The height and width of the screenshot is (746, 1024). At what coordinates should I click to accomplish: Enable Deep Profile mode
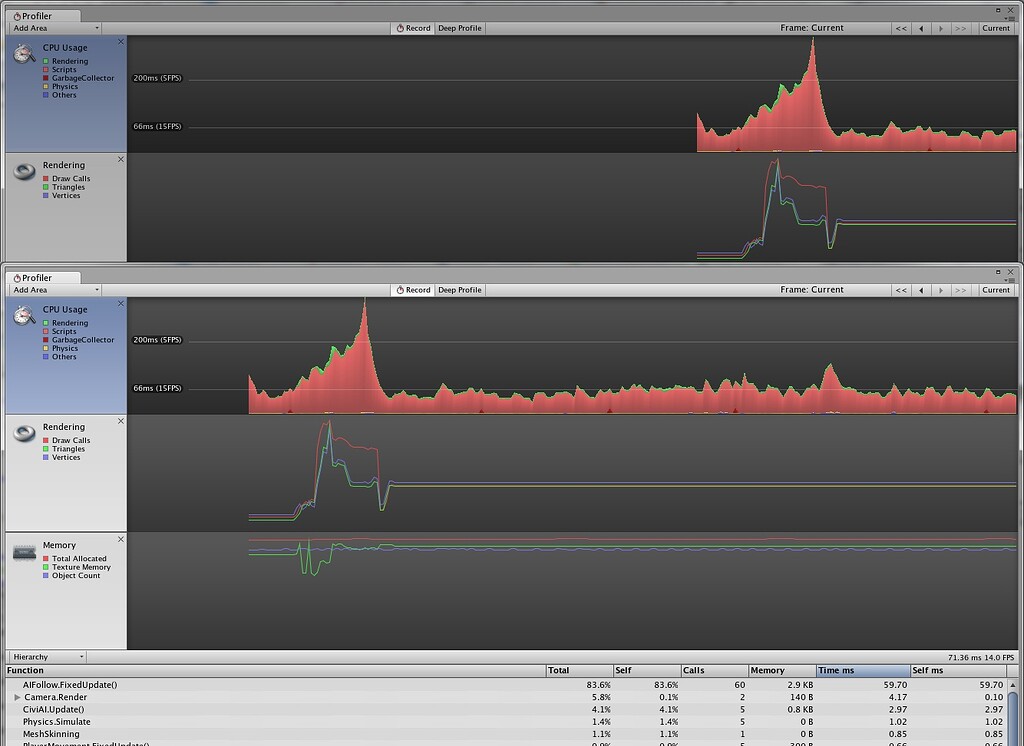tap(459, 27)
